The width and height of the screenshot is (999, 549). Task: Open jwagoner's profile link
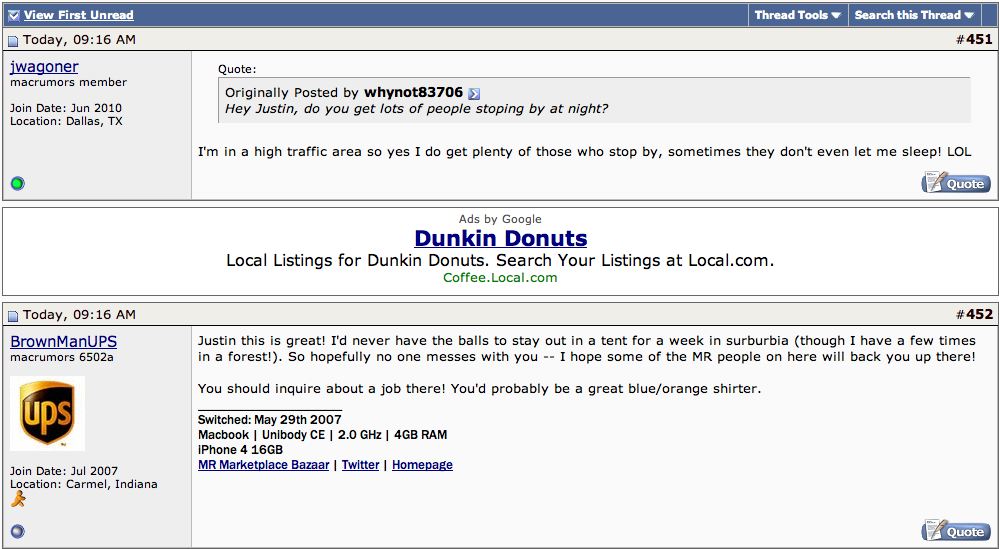point(44,66)
